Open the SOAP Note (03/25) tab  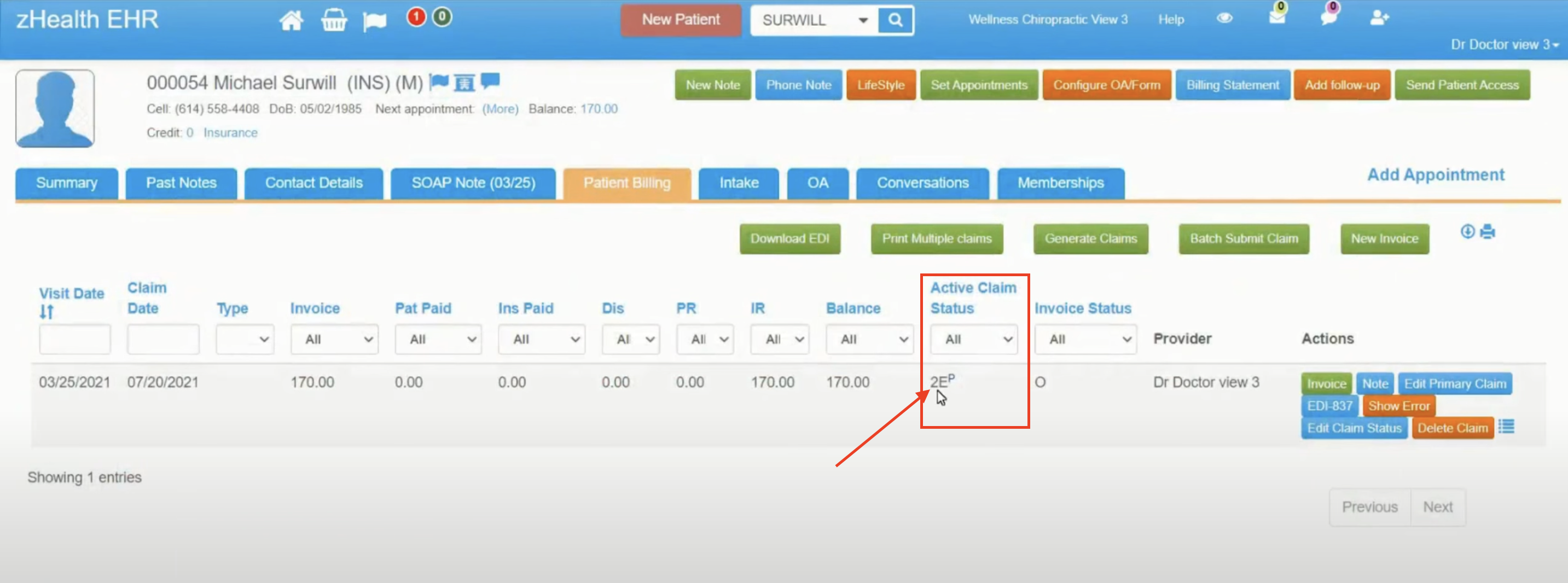click(473, 183)
